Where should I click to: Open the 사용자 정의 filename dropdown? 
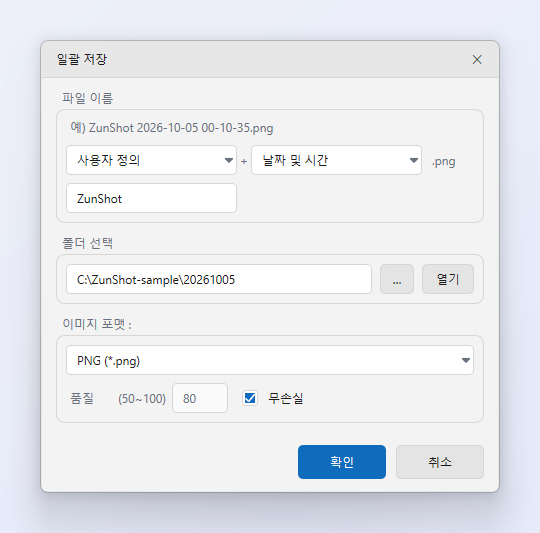pos(151,160)
